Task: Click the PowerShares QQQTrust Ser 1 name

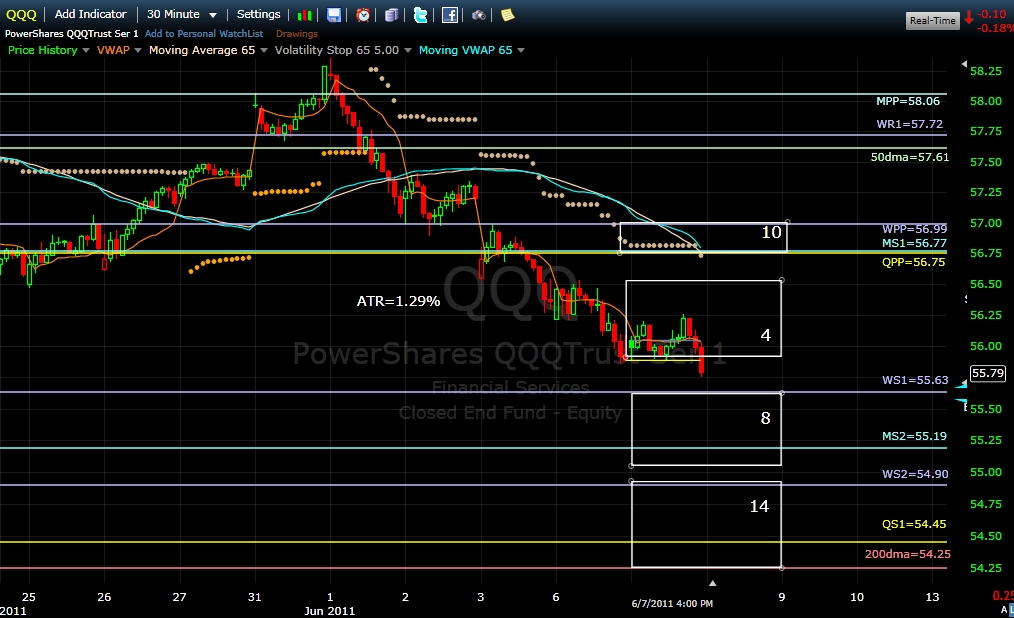Action: (72, 34)
